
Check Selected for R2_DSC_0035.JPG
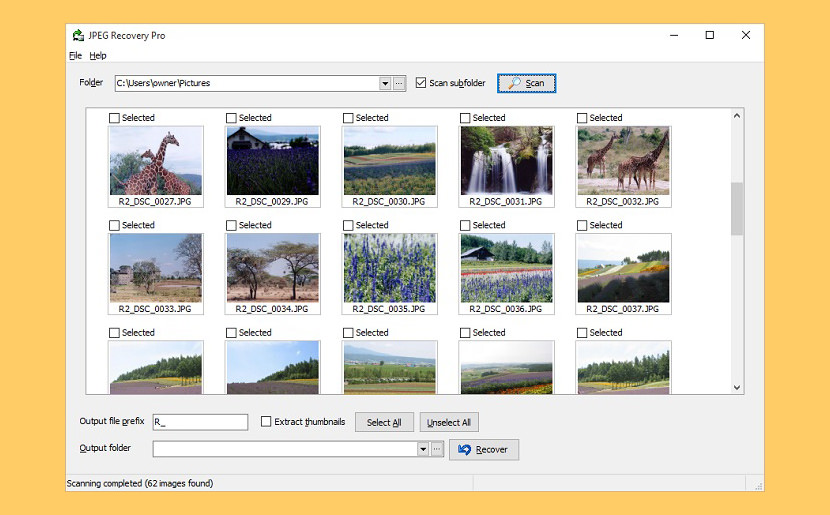click(x=348, y=225)
